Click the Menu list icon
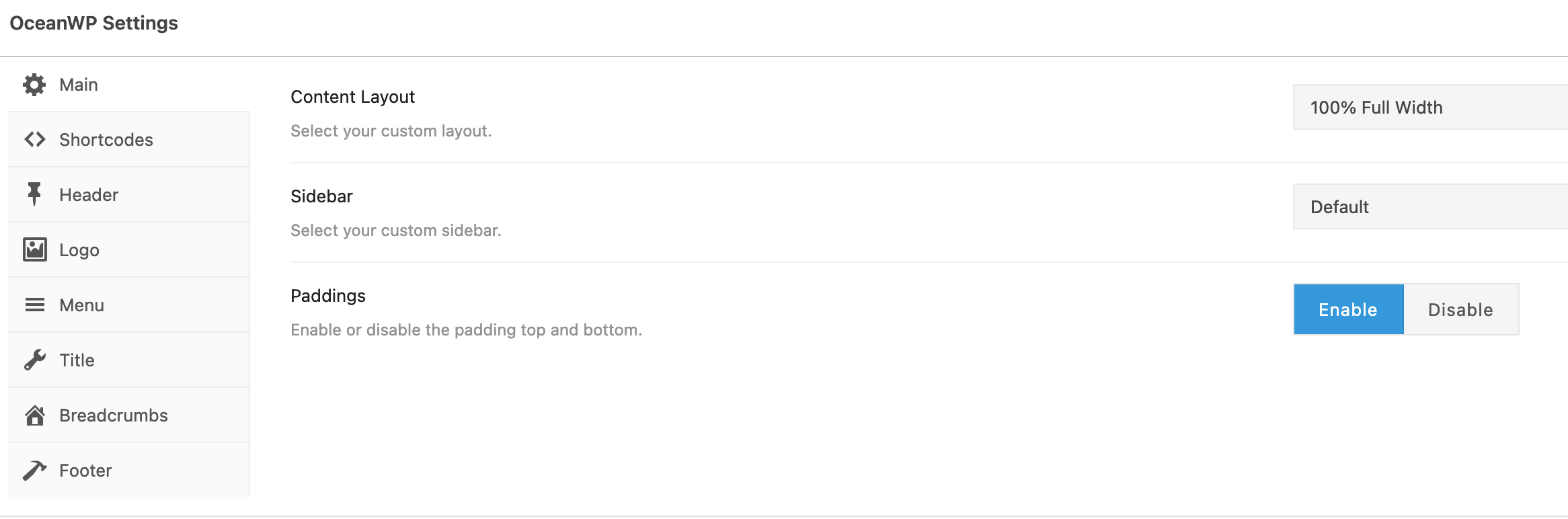Viewport: 1568px width, 519px height. 34,305
